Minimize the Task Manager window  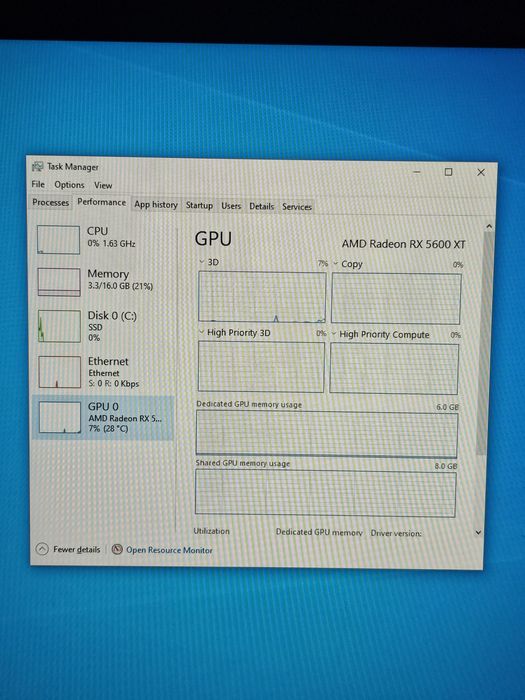417,172
